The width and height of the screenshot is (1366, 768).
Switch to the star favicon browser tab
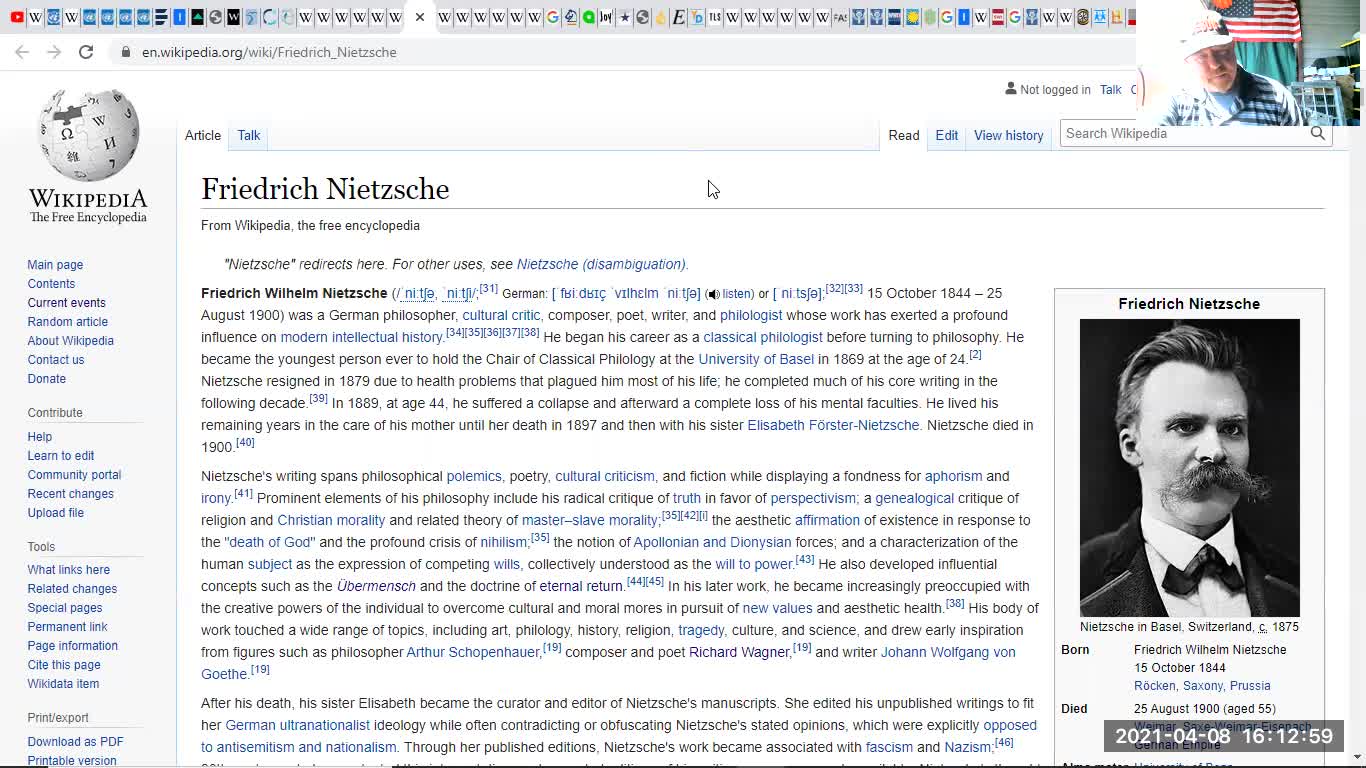click(x=624, y=17)
